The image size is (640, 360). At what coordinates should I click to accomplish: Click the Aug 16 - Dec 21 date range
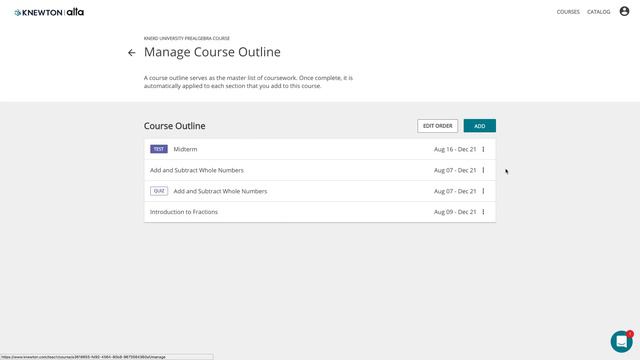tap(455, 149)
